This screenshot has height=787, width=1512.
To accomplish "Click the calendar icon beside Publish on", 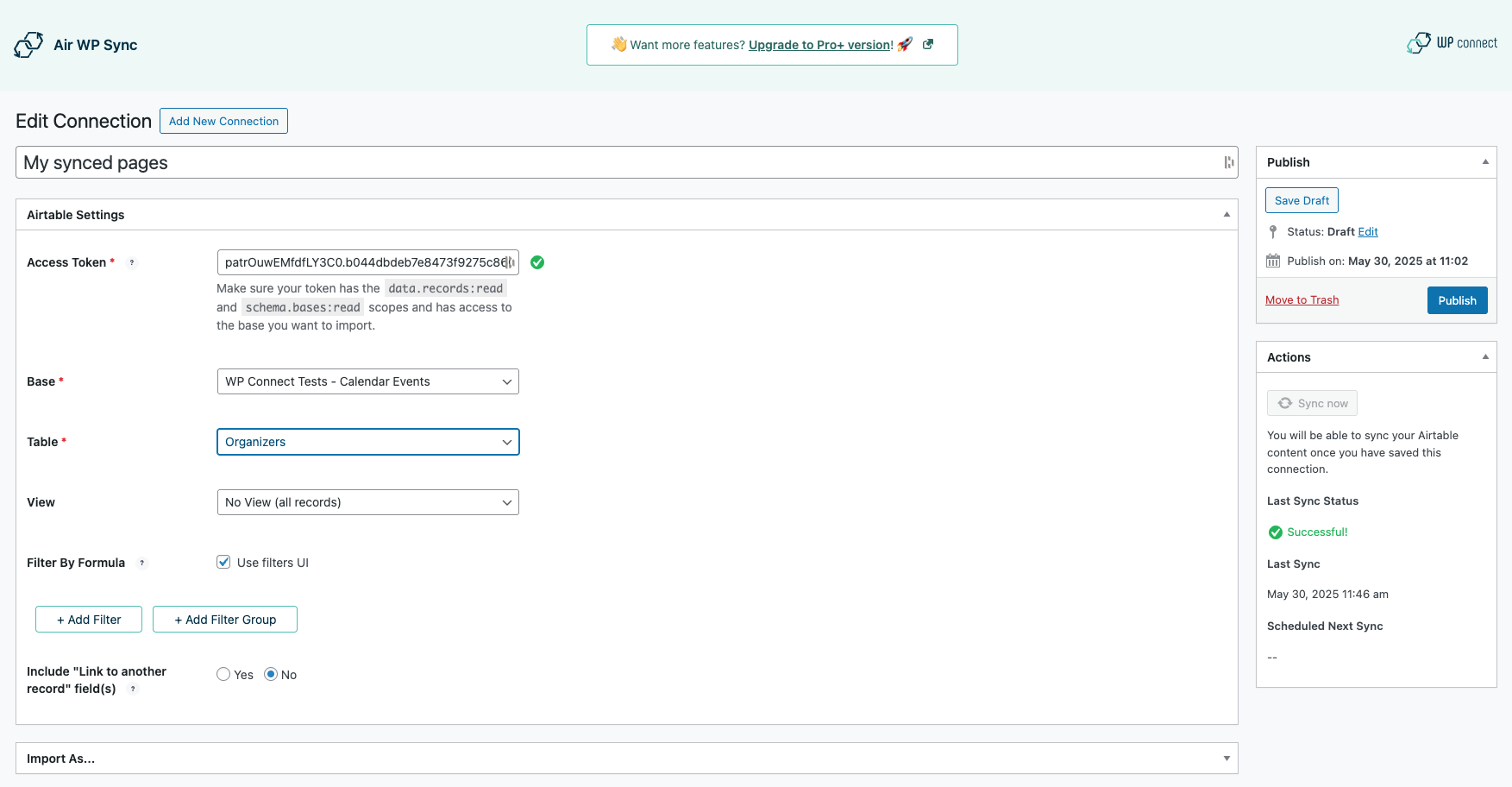I will [1273, 261].
